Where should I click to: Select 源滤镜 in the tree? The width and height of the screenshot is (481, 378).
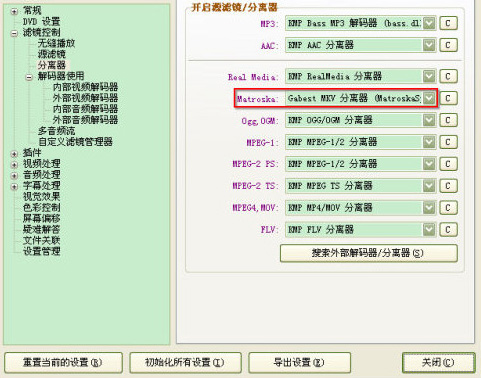click(52, 54)
